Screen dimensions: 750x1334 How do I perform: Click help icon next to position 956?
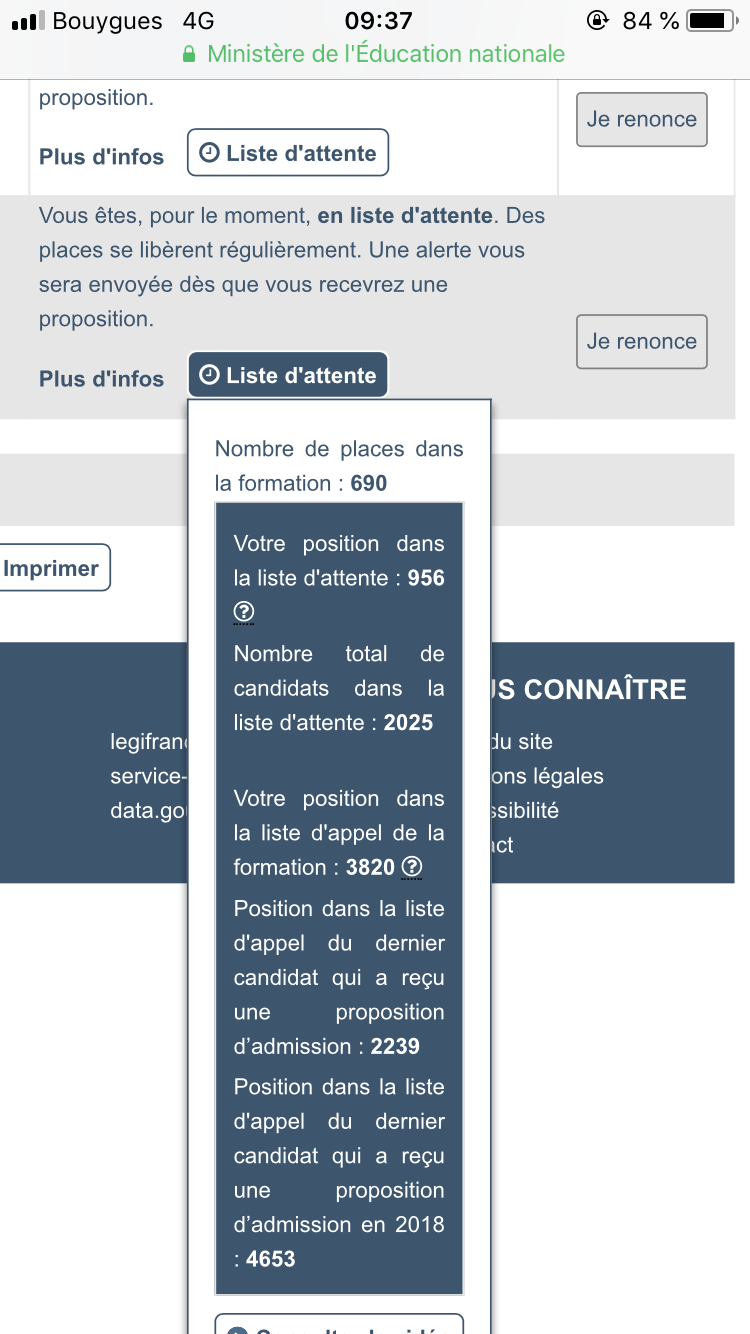tap(244, 612)
